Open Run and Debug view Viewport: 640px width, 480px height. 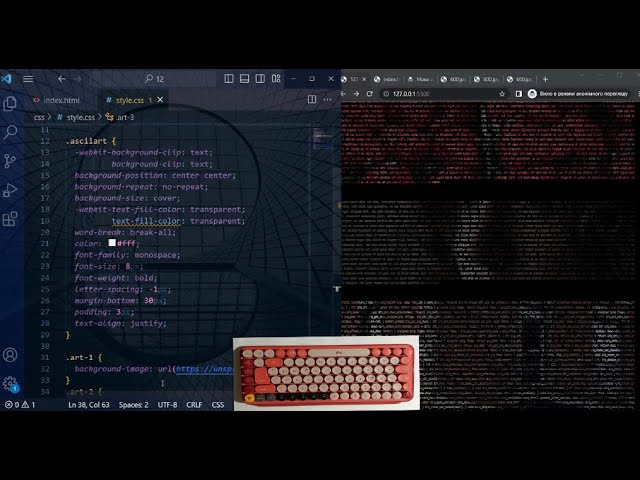pyautogui.click(x=10, y=190)
